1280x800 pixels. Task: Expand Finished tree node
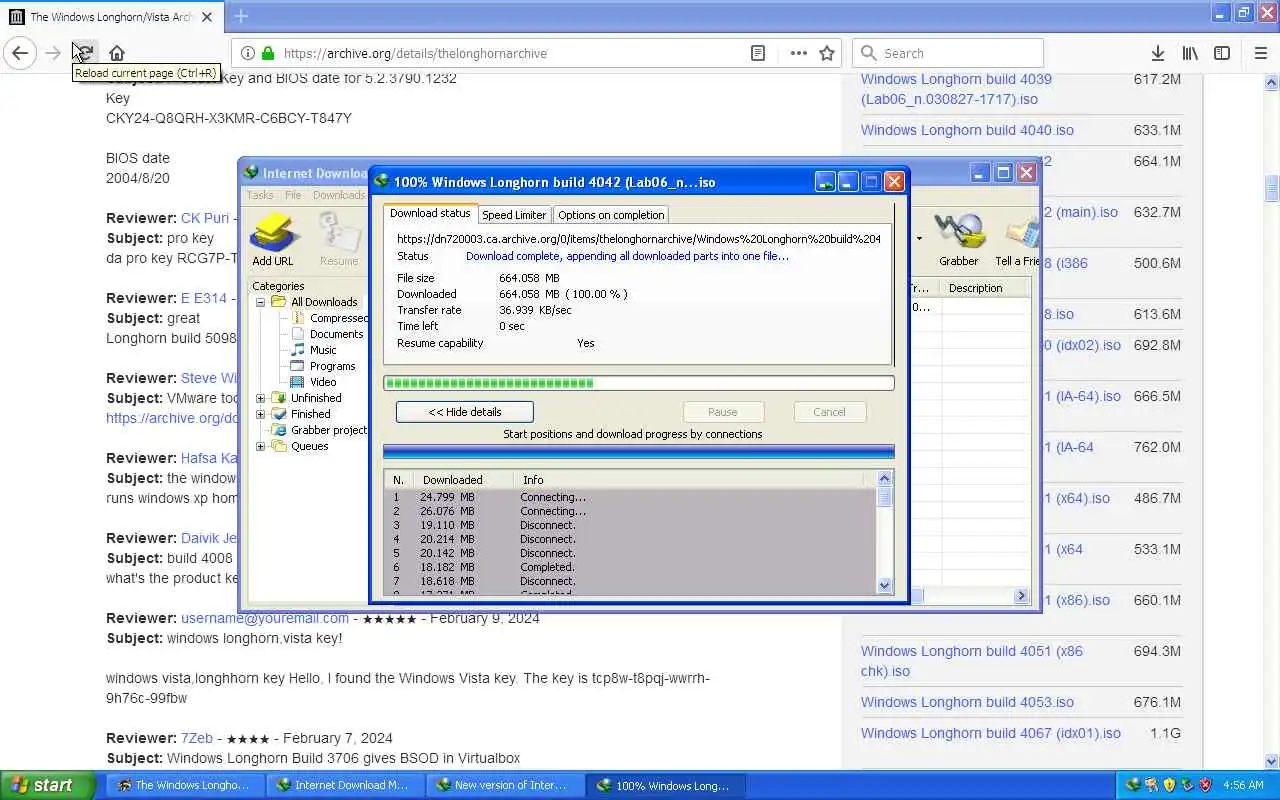point(261,414)
